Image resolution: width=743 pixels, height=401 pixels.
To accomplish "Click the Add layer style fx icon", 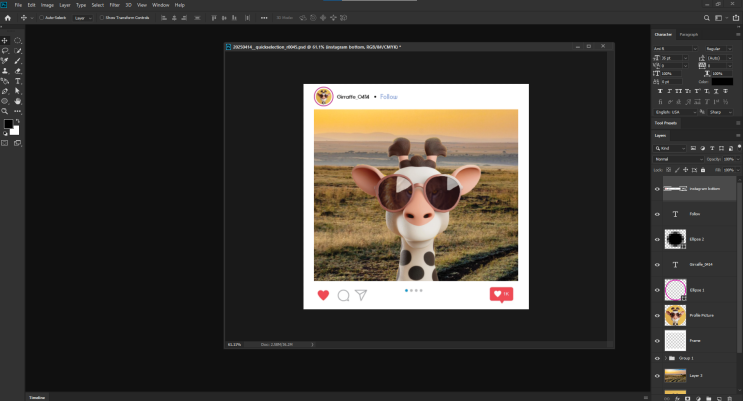I will 677,399.
